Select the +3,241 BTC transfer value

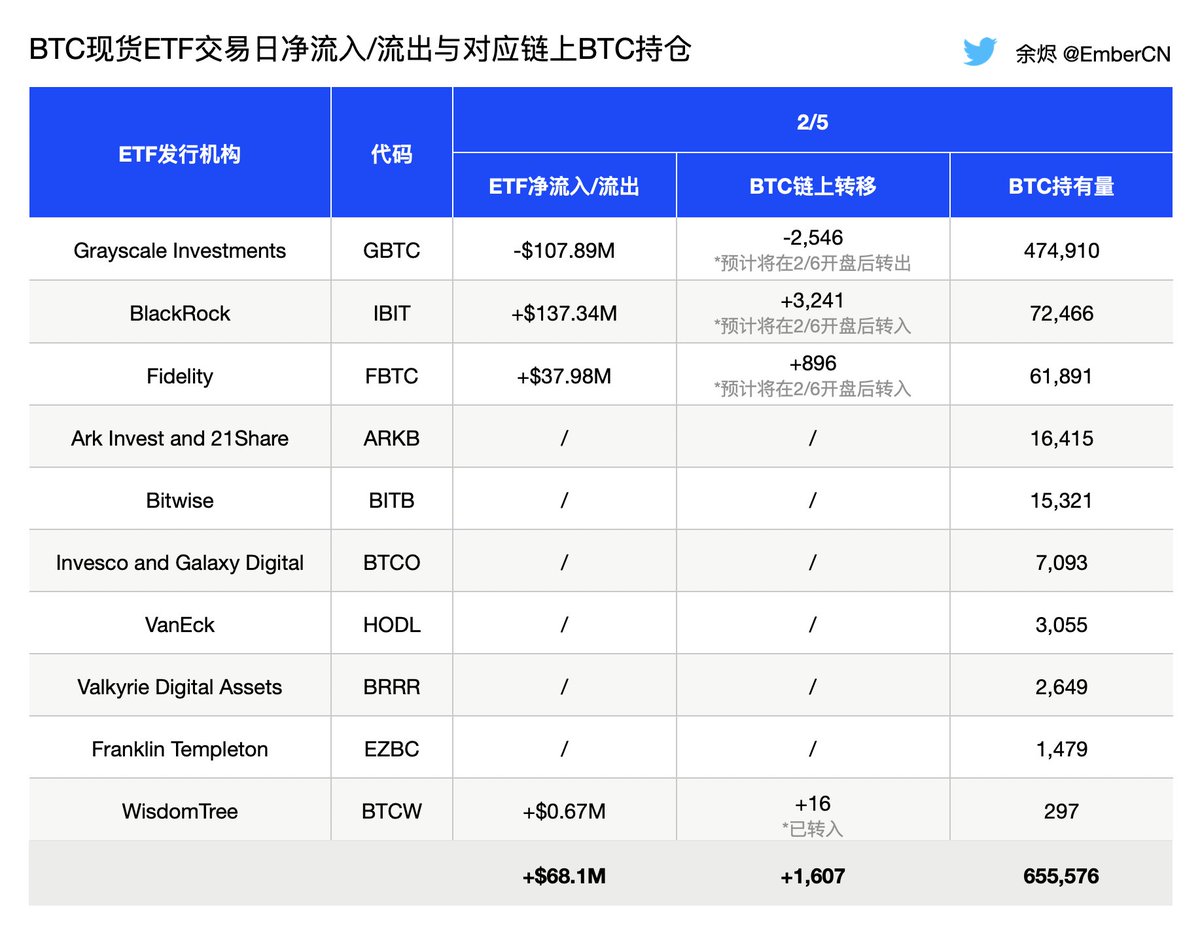(x=813, y=301)
